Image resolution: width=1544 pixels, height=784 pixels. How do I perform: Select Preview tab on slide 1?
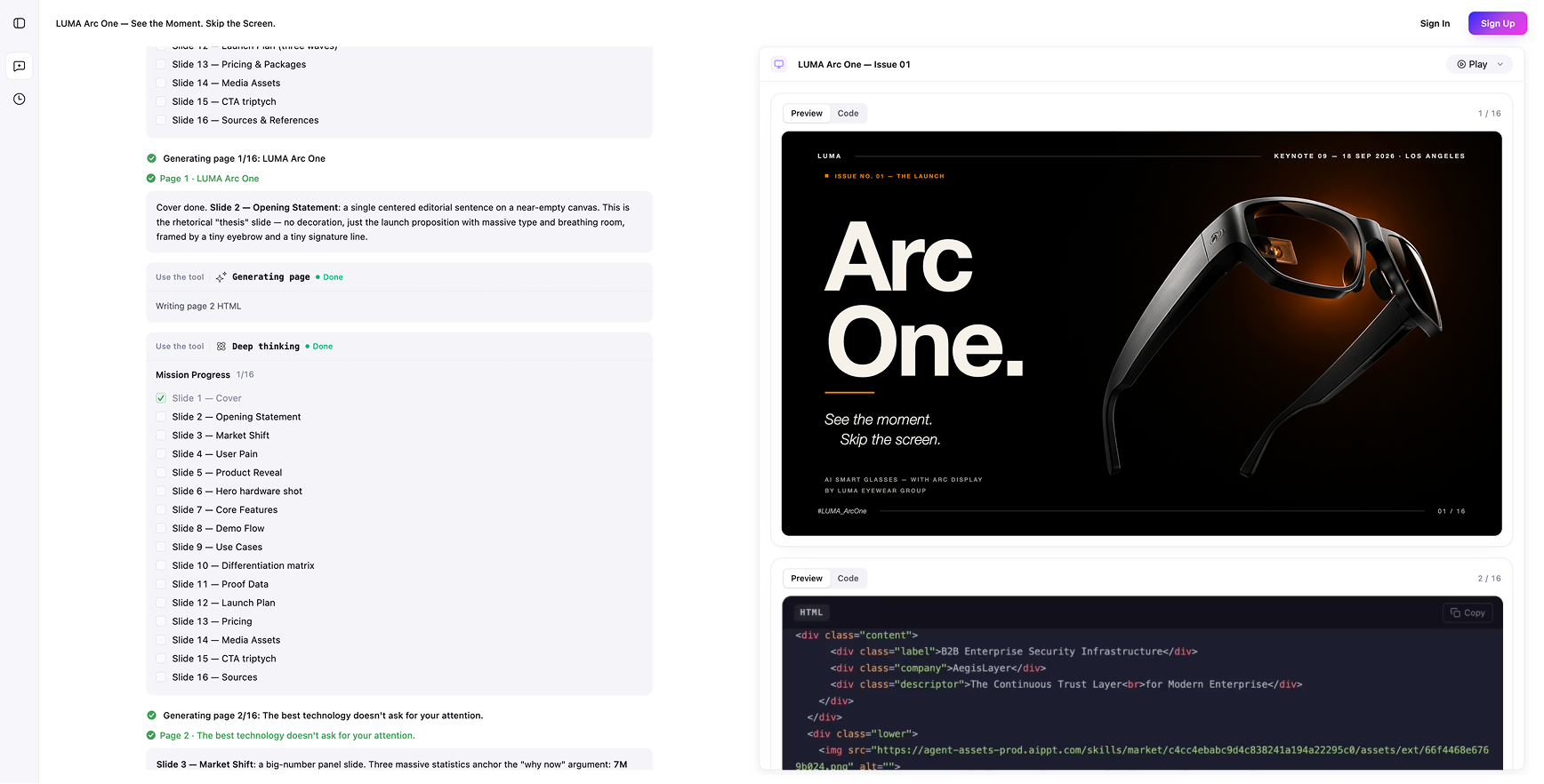[807, 113]
